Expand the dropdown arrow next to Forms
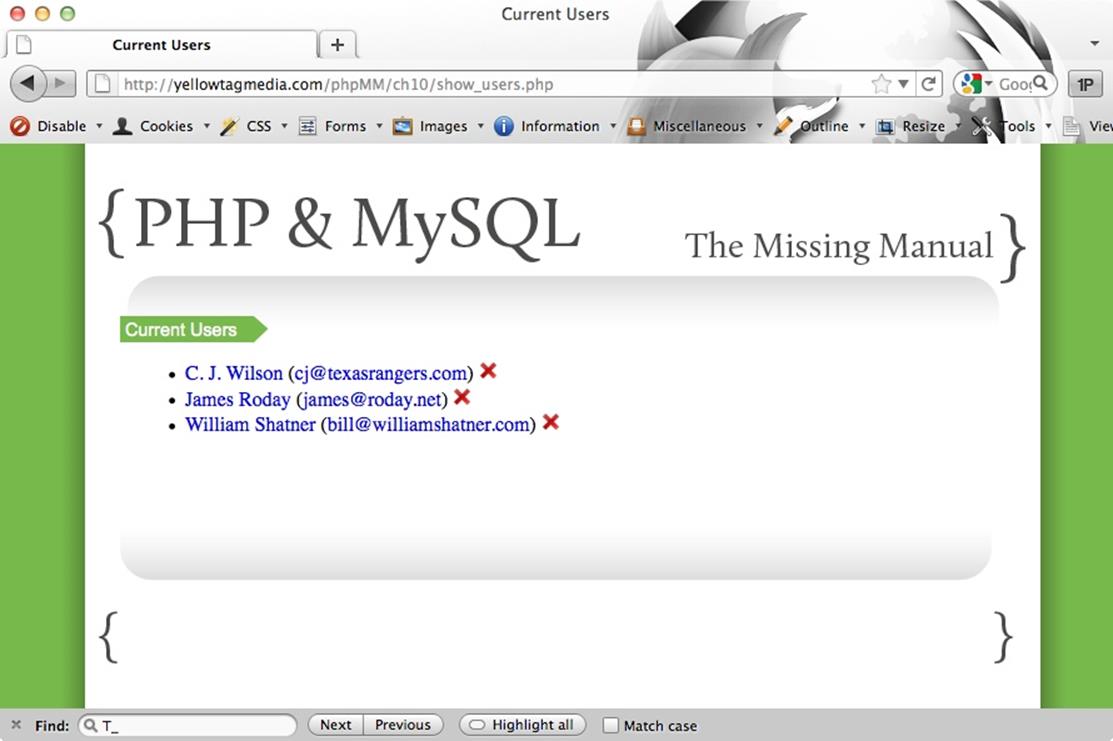The height and width of the screenshot is (741, 1113). [379, 126]
